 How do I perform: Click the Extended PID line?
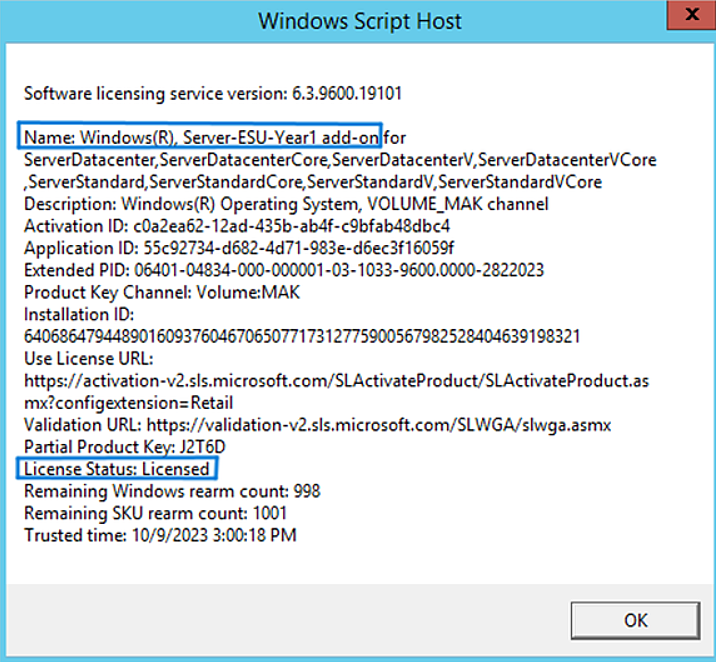click(284, 270)
